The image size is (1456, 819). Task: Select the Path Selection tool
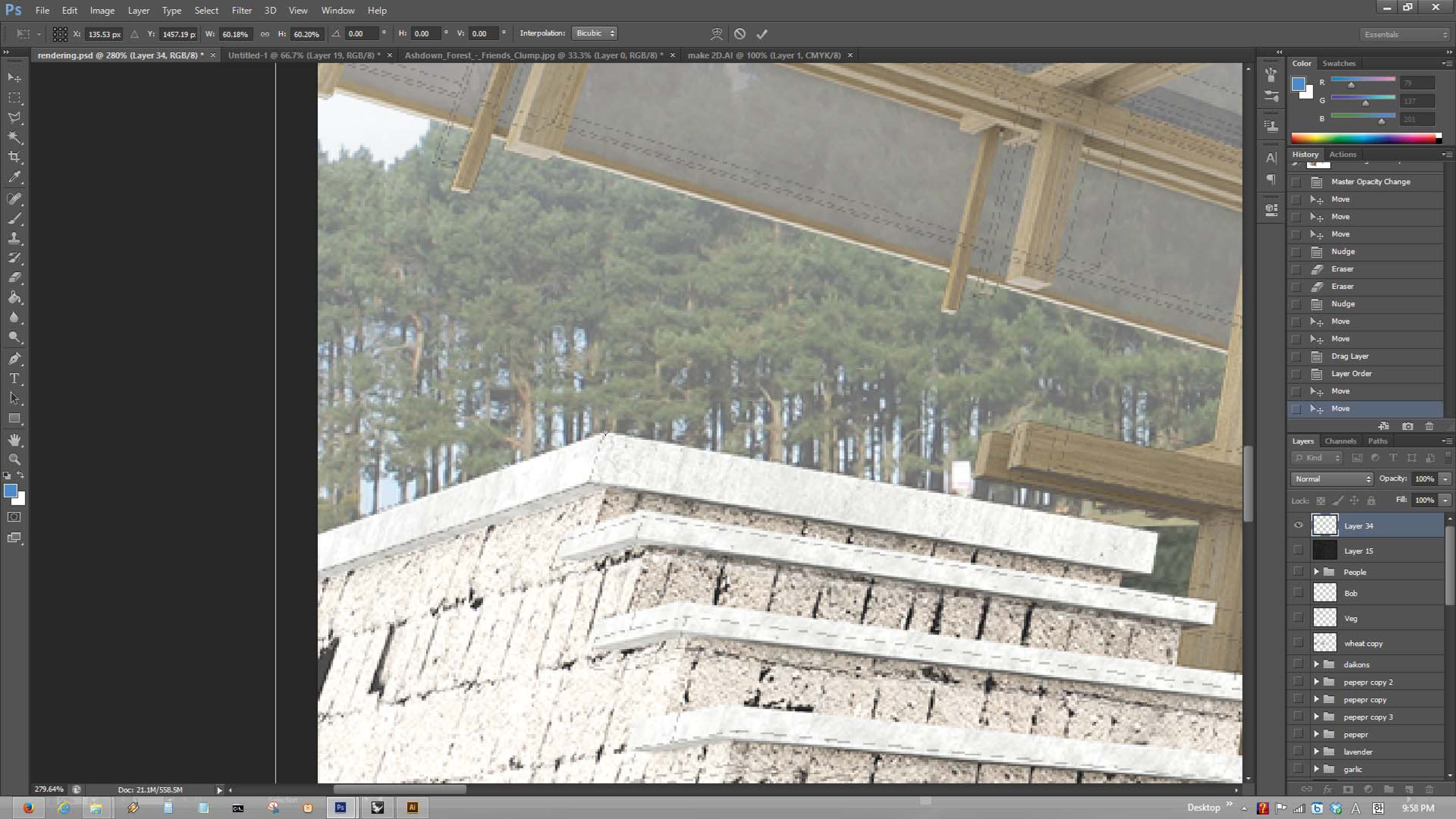pos(15,399)
